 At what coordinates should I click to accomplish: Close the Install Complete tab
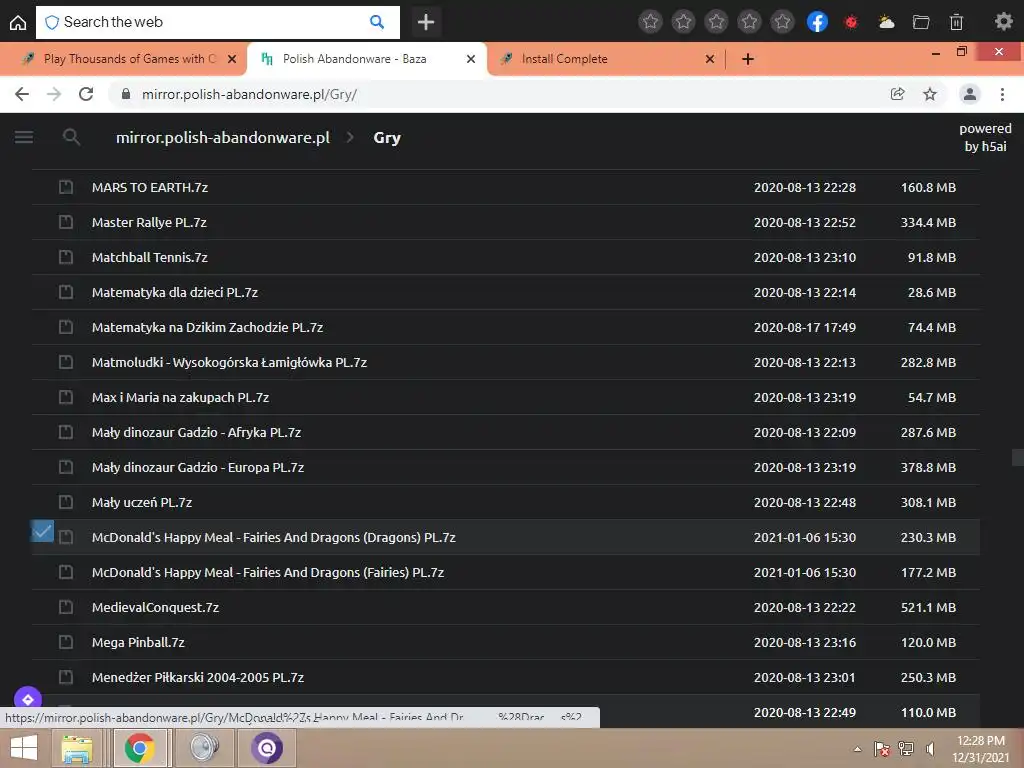(x=710, y=59)
